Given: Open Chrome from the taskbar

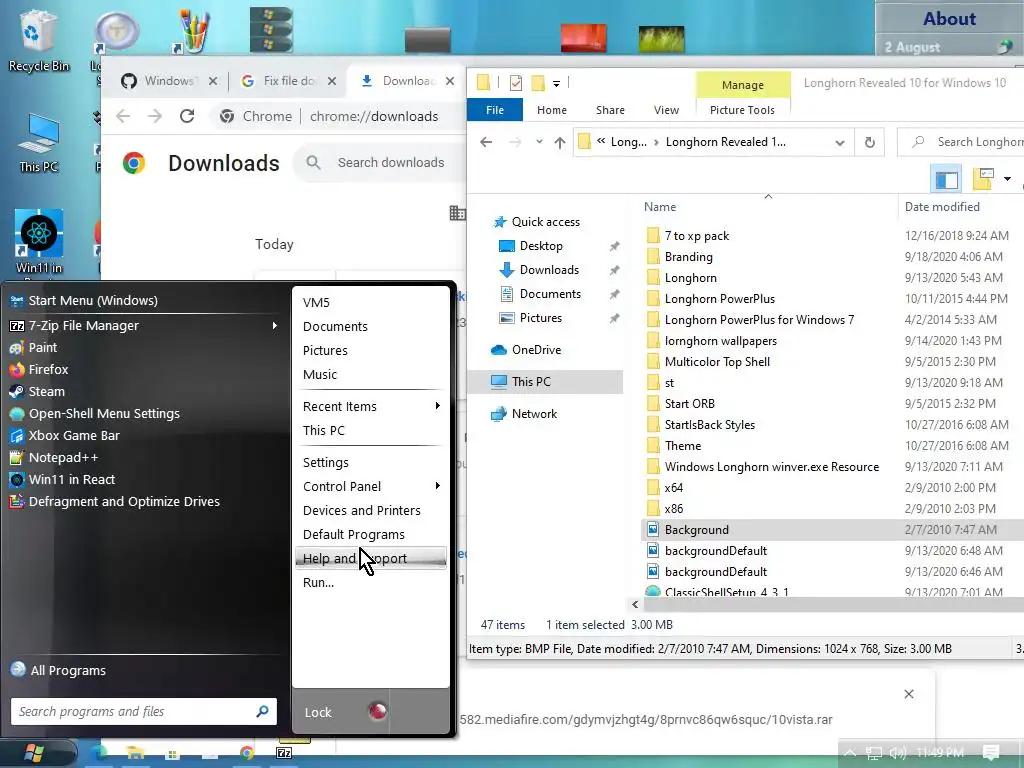Looking at the screenshot, I should pos(247,753).
